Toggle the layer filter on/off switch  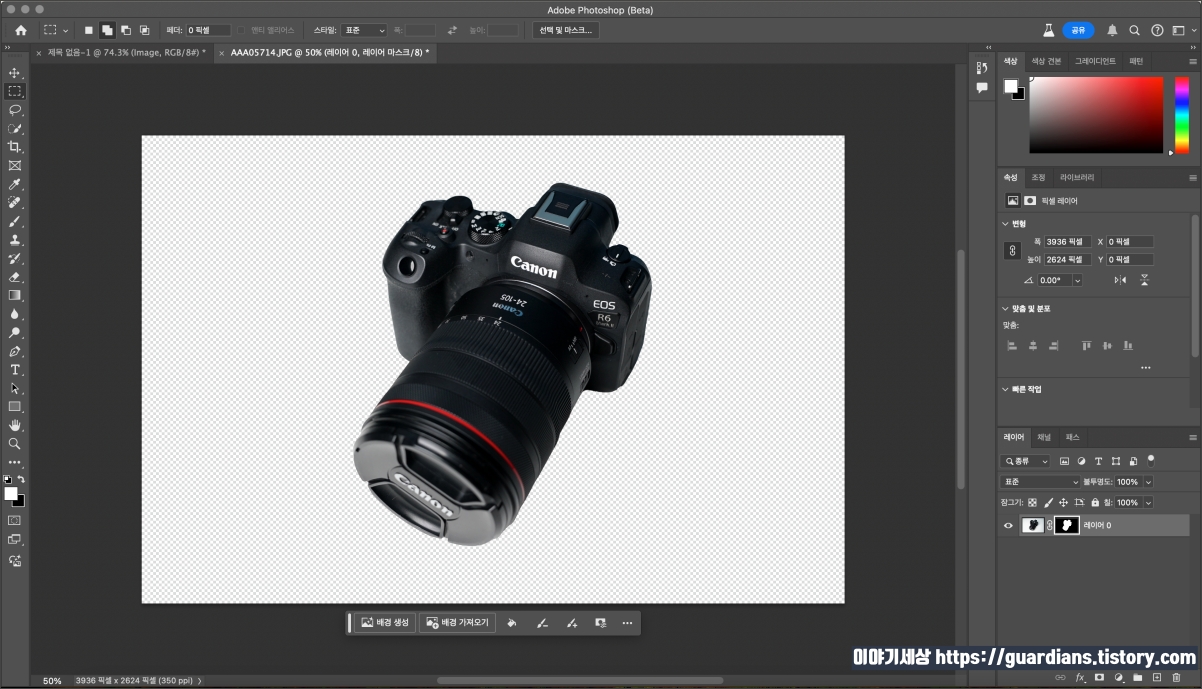click(1151, 460)
